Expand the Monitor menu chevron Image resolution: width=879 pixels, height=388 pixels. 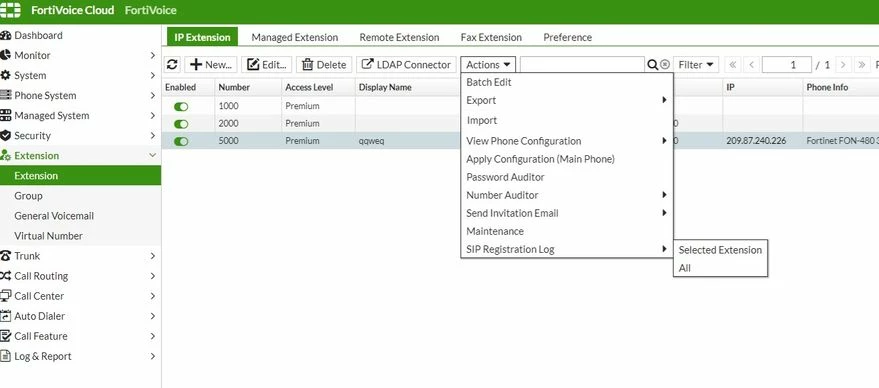click(152, 56)
